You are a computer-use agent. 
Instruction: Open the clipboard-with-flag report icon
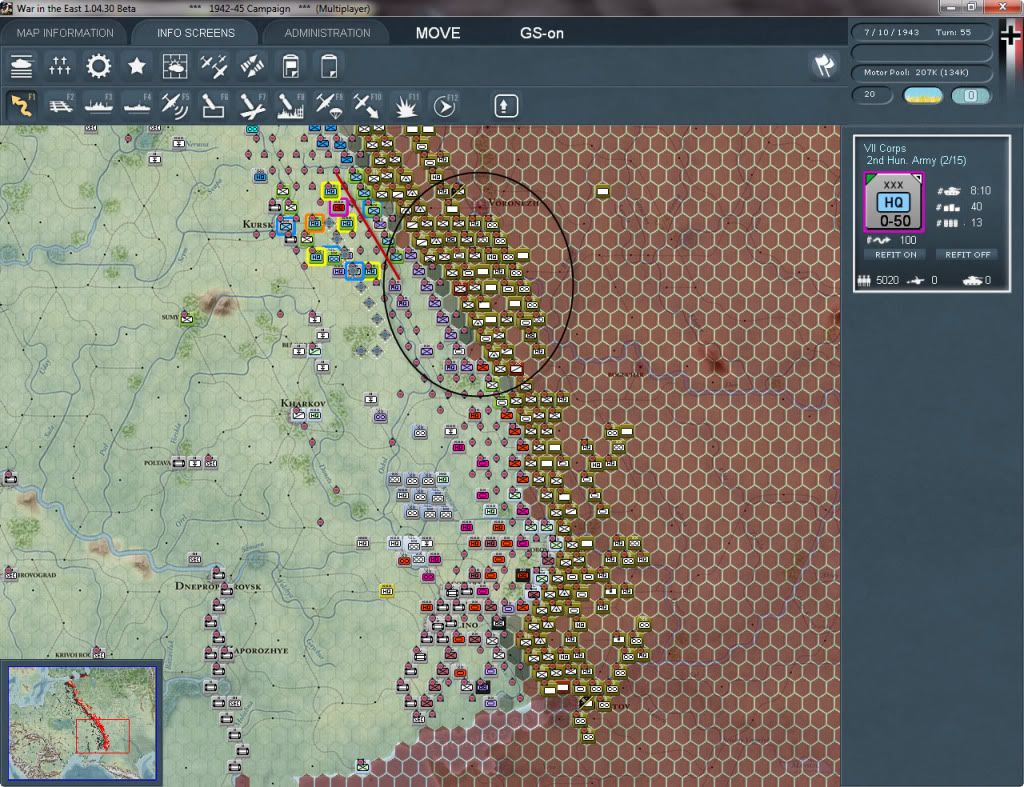click(x=291, y=66)
